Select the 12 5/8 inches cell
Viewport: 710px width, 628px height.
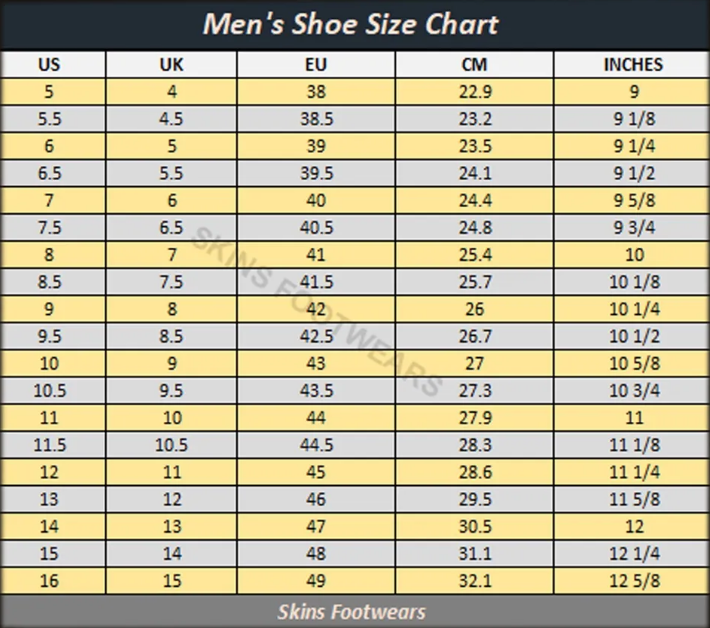[632, 580]
